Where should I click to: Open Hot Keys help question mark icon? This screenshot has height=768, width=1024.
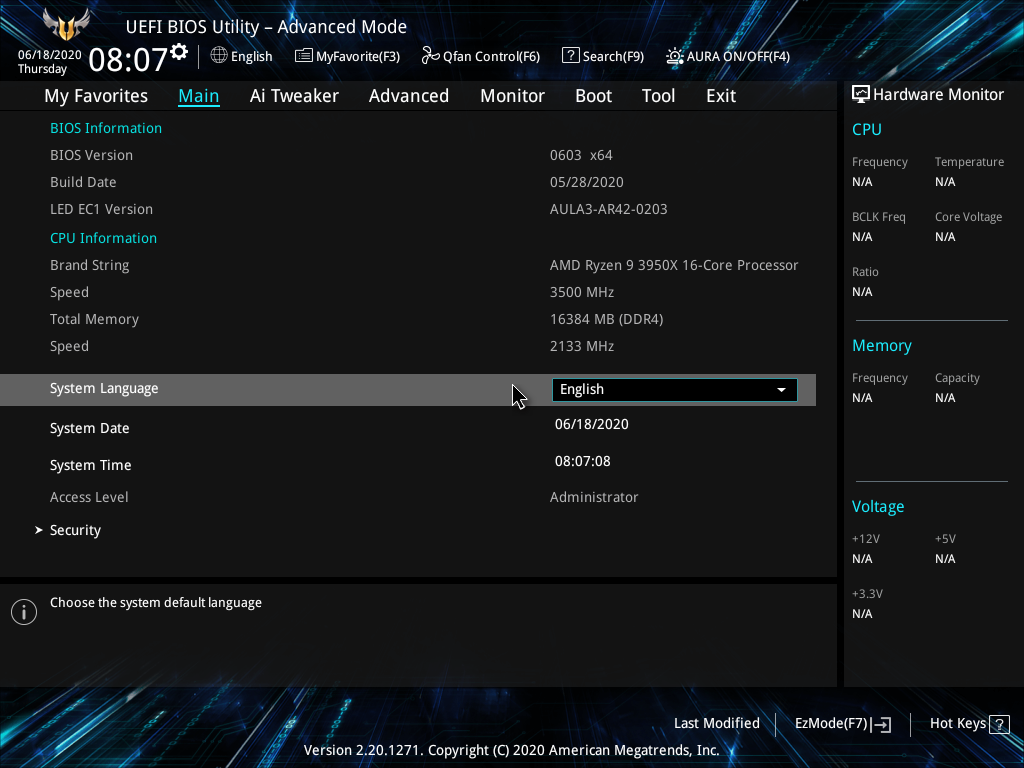(999, 723)
